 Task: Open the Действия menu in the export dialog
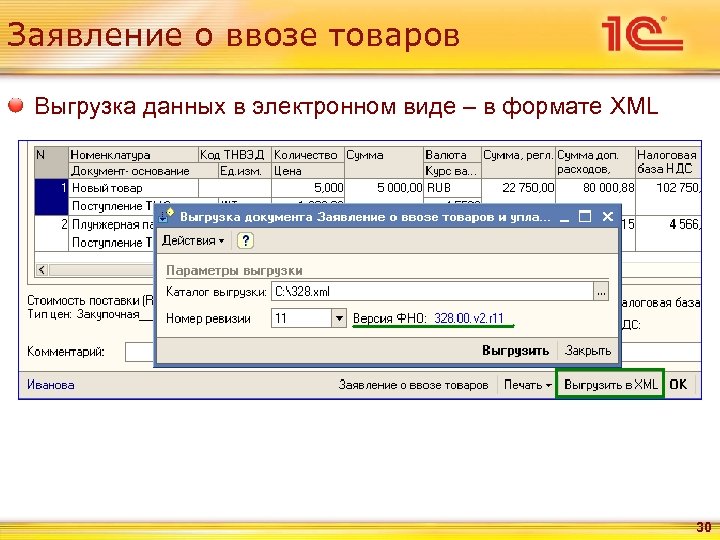point(193,241)
